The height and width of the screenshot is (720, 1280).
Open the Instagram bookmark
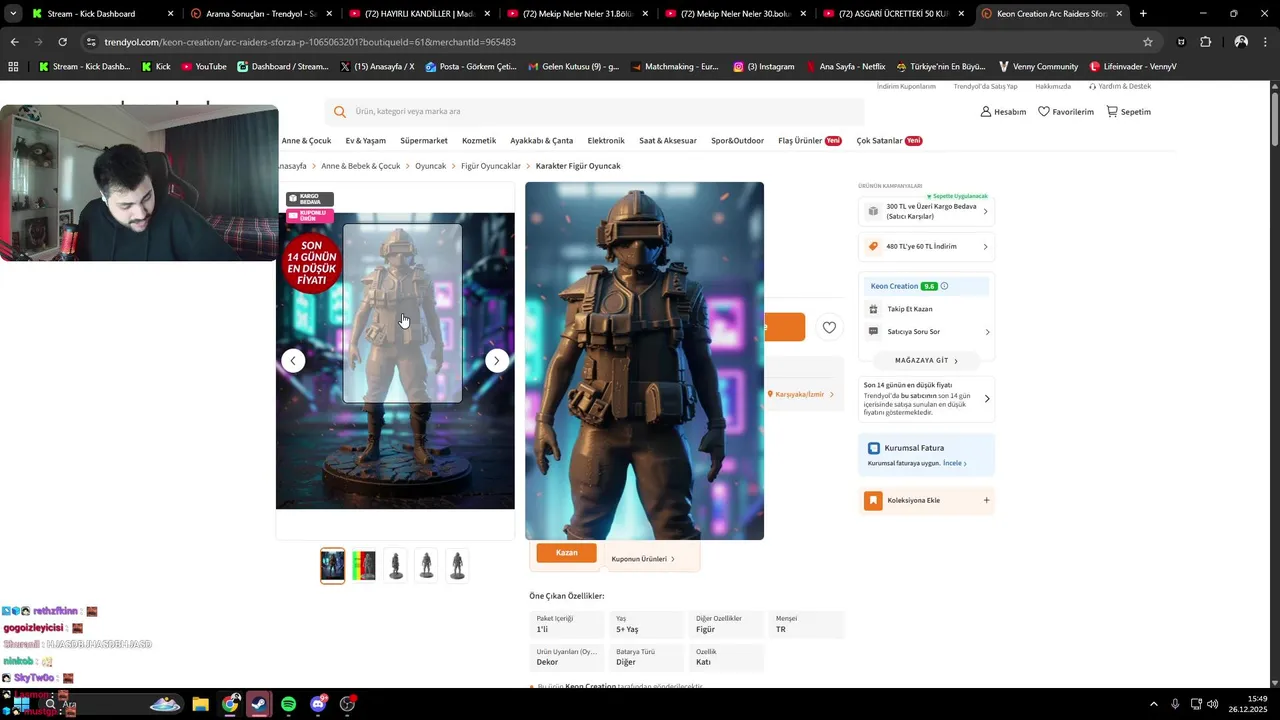point(764,67)
